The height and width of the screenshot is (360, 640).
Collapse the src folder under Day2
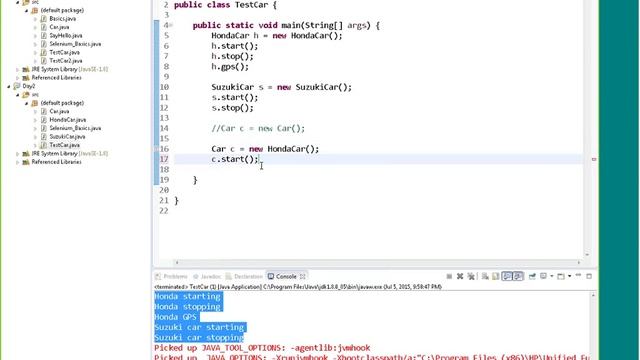[x=18, y=95]
